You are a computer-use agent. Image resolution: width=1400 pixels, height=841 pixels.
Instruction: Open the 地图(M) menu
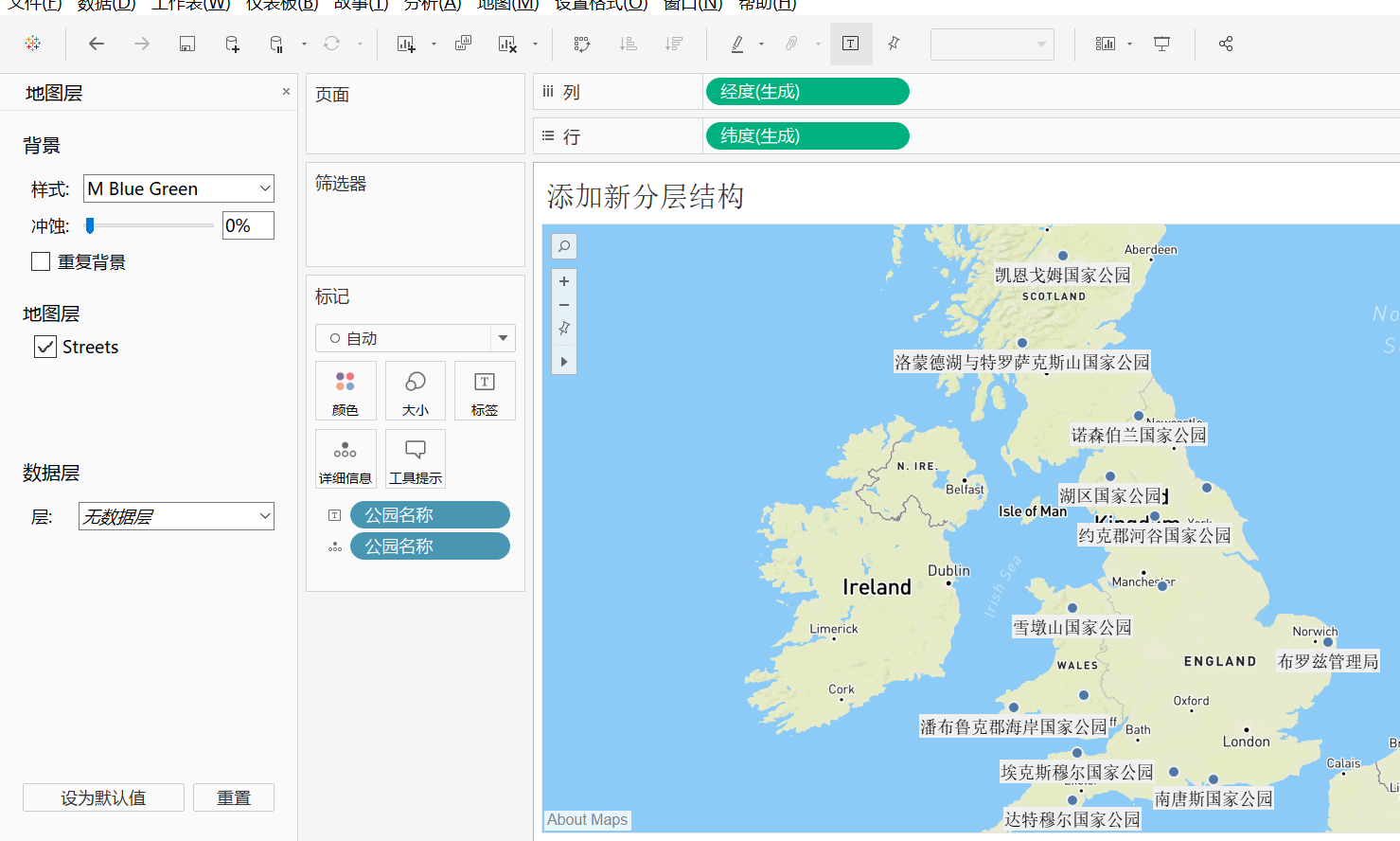pyautogui.click(x=508, y=5)
